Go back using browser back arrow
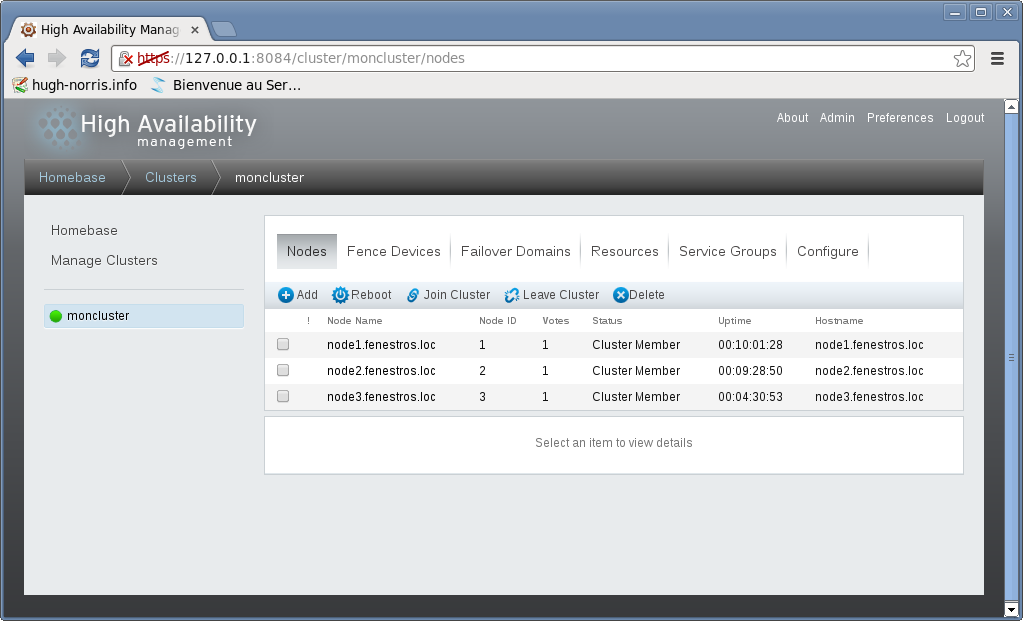Image resolution: width=1023 pixels, height=621 pixels. click(x=25, y=58)
